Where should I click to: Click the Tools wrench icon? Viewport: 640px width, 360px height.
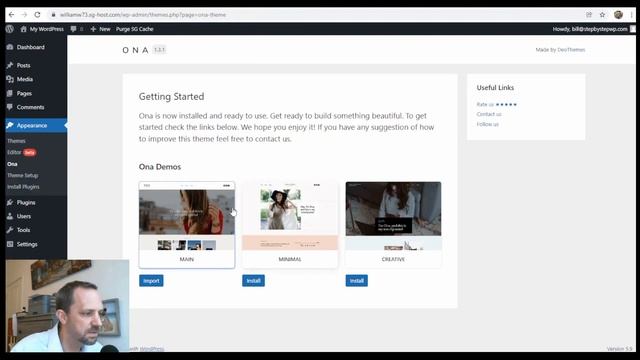click(x=10, y=230)
